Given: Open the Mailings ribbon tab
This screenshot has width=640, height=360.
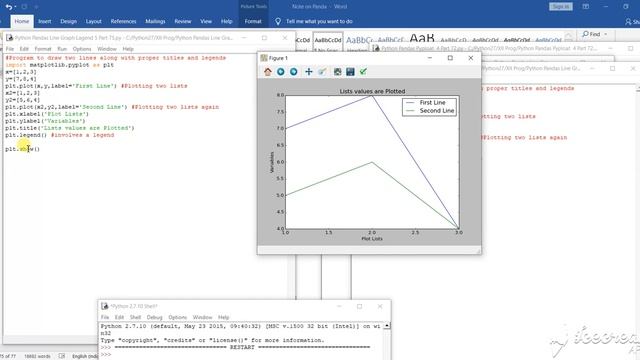Looking at the screenshot, I should click(x=155, y=21).
